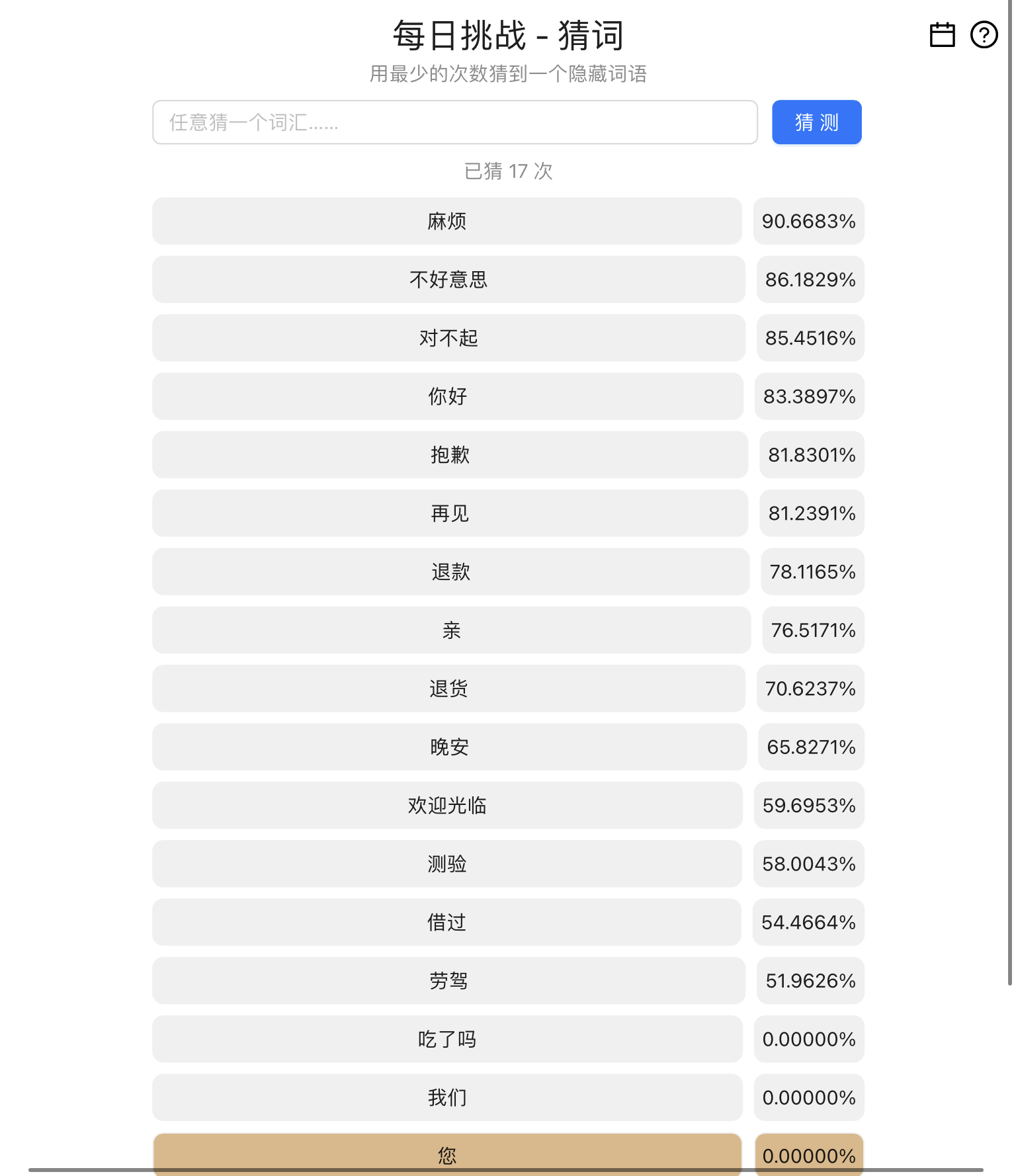Viewport: 1016px width, 1176px height.
Task: Click the 你好 guess entry
Action: [x=447, y=396]
